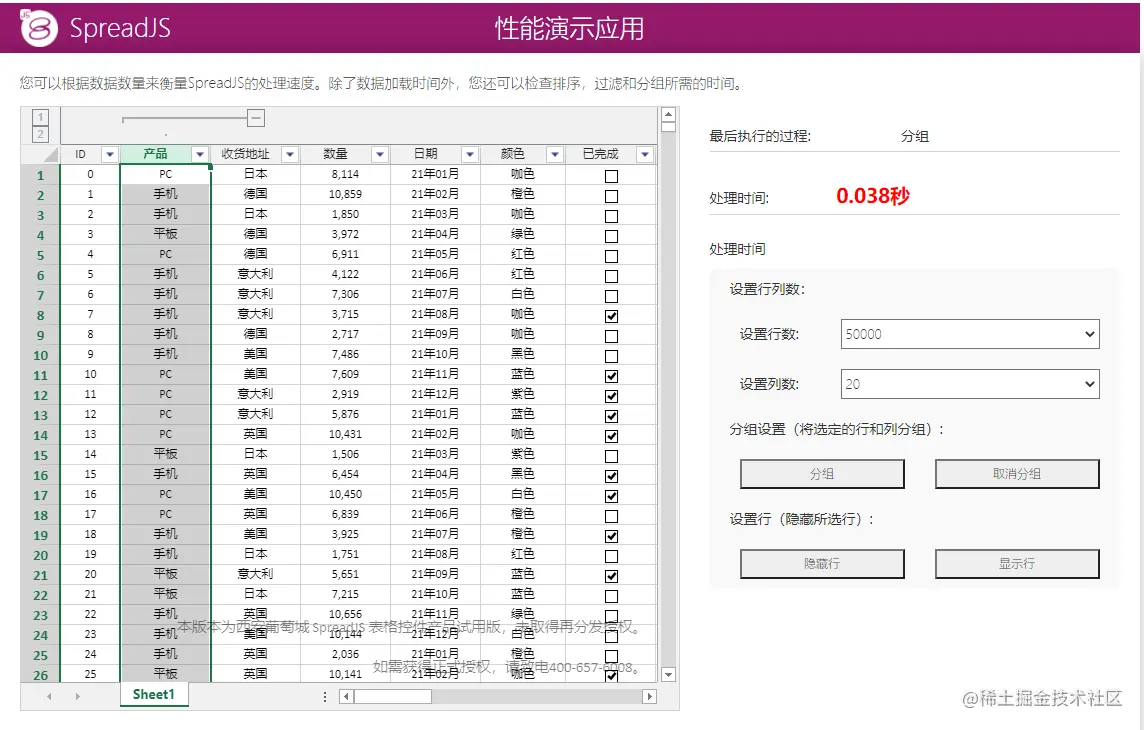Open the 已完成 column filter dropdown
Screen dimensions: 1144x730
coord(644,154)
